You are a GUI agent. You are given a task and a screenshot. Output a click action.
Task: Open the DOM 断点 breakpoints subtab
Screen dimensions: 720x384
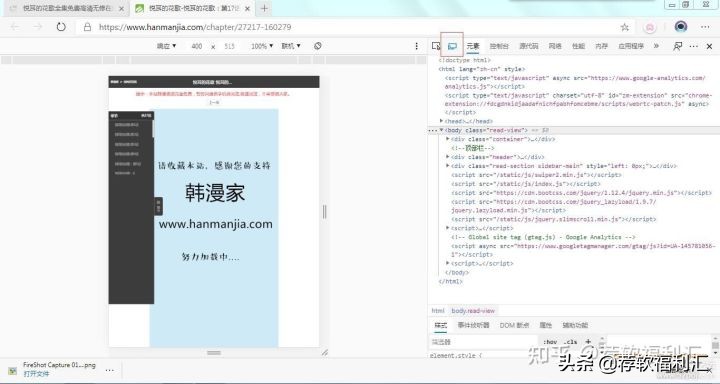[514, 325]
